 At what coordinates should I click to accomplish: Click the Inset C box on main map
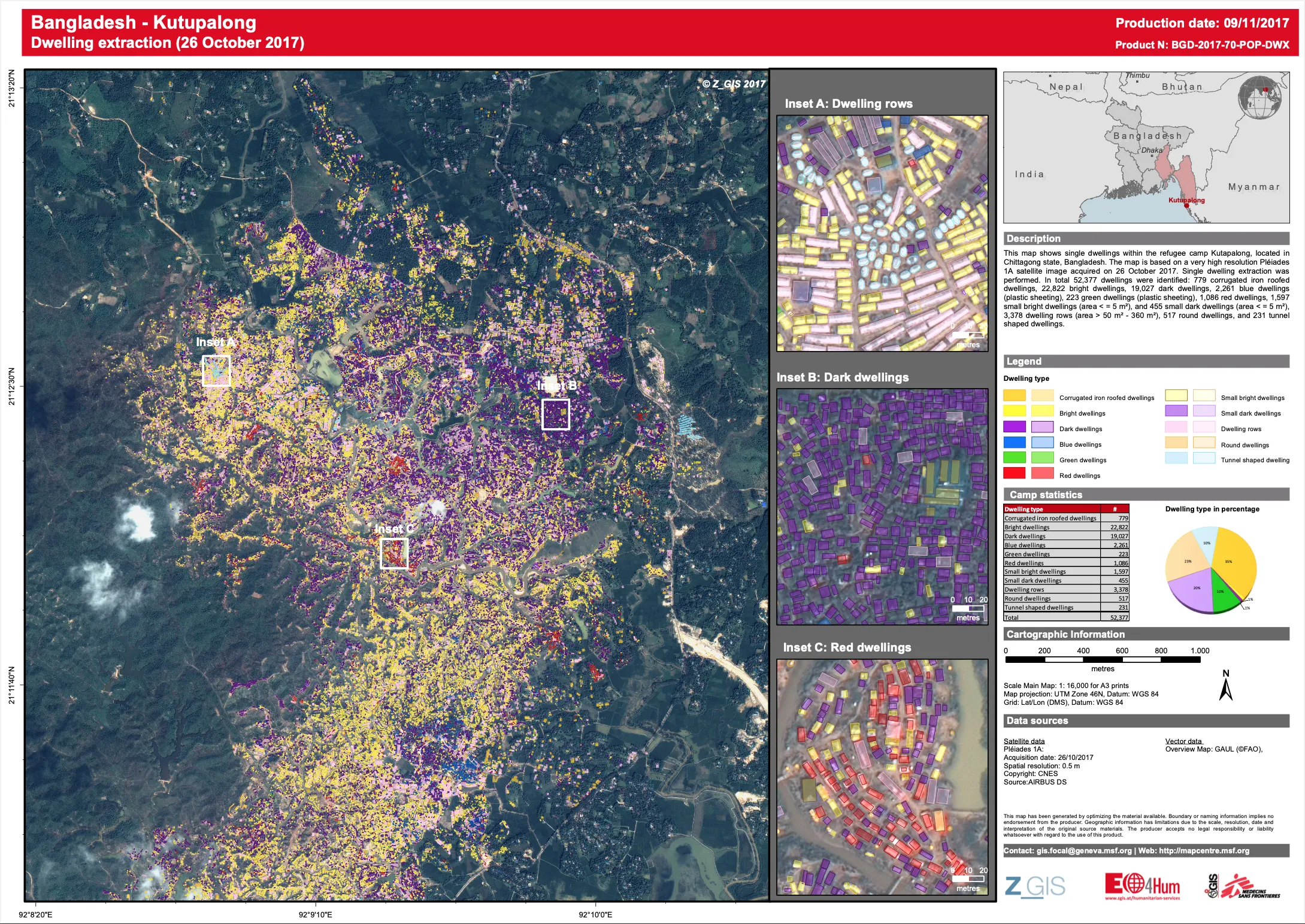[x=394, y=553]
